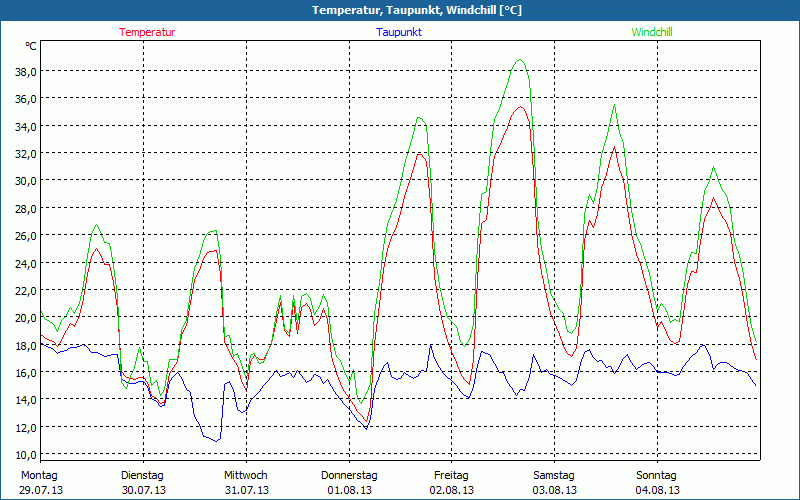Click the green Windchill legend label
The image size is (800, 500).
click(652, 32)
